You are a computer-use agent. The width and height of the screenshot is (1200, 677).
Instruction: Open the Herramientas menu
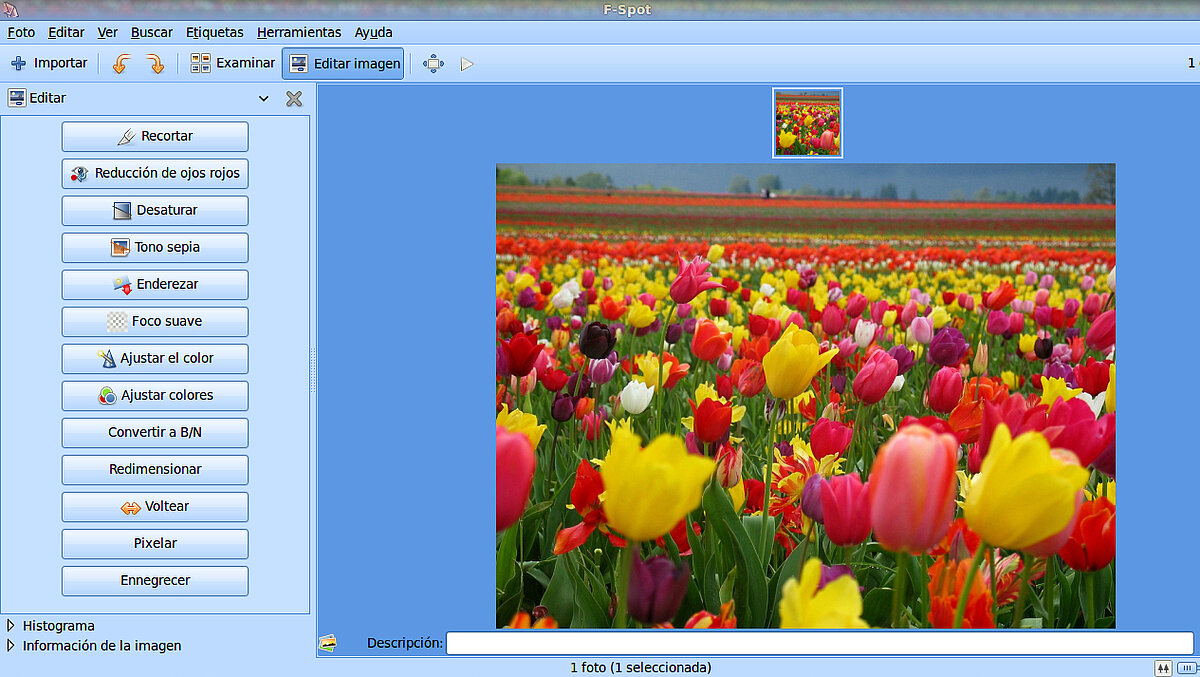coord(298,32)
